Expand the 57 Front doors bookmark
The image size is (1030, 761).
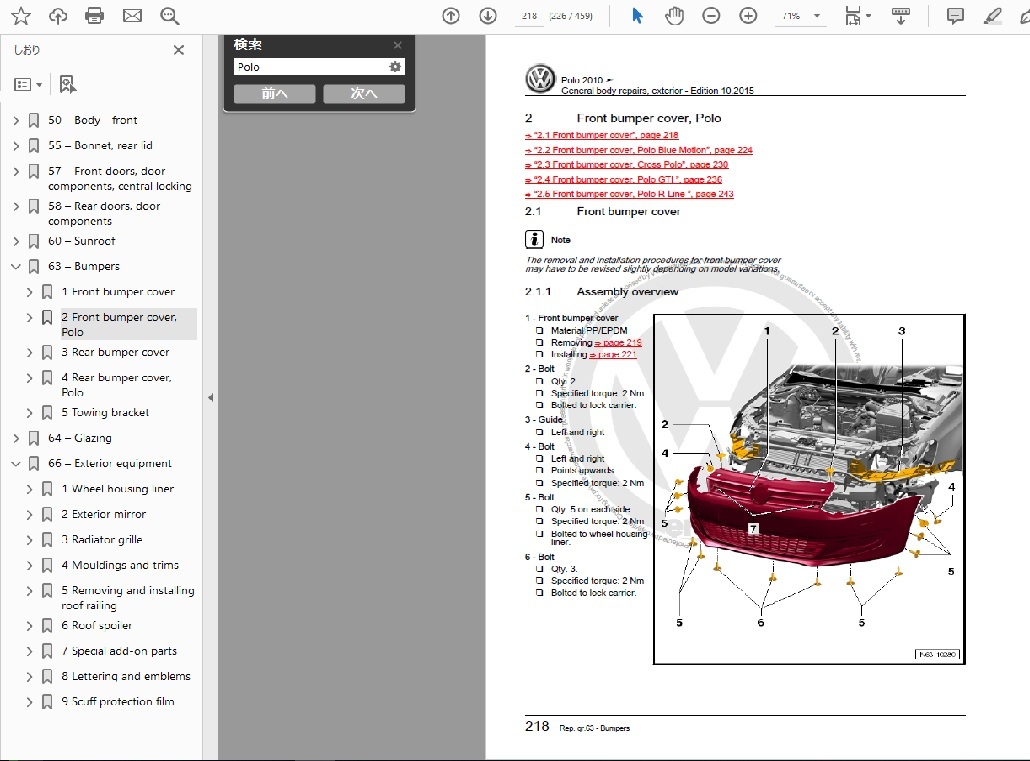point(16,172)
